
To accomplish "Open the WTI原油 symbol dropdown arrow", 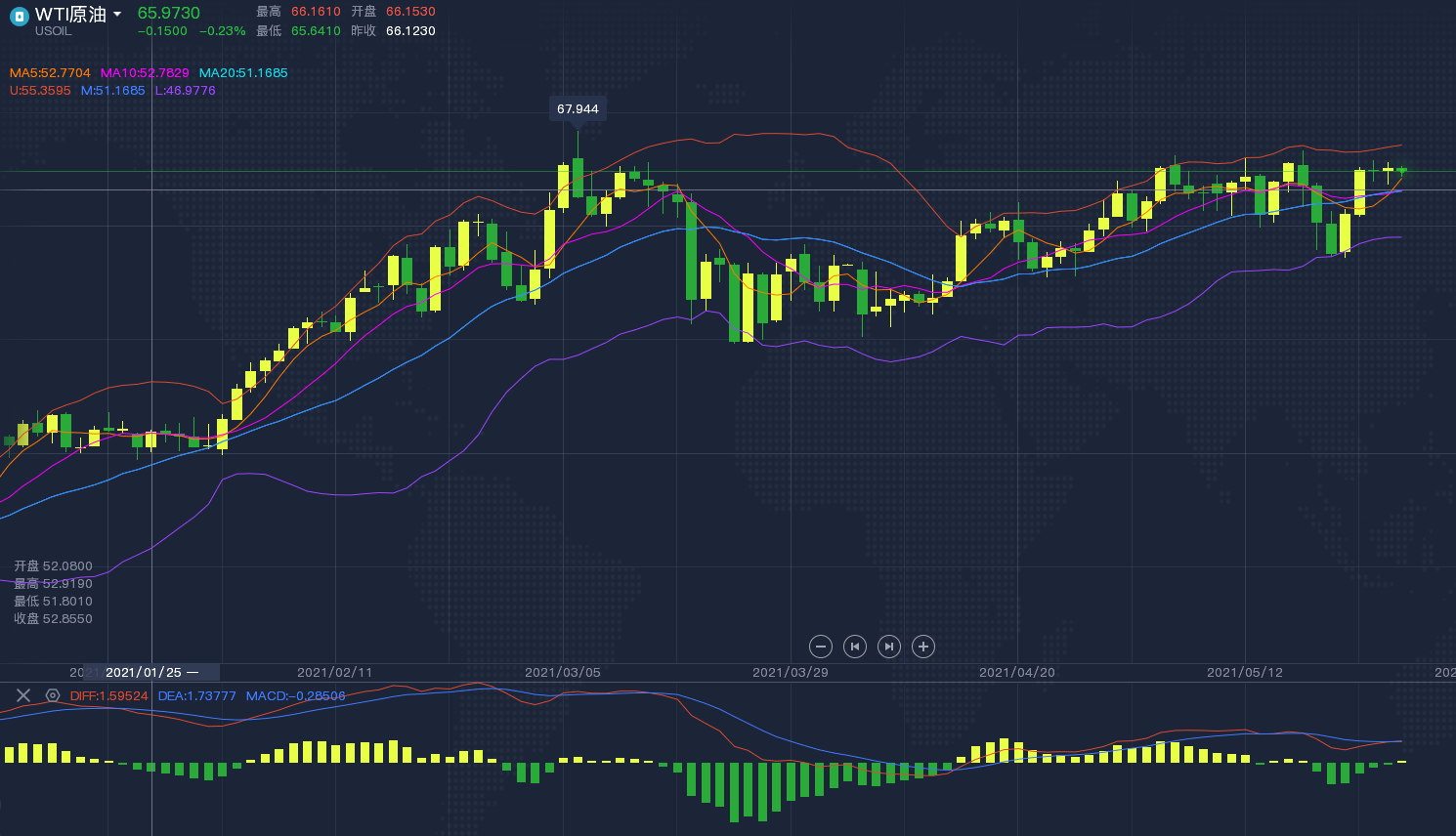I will coord(117,15).
